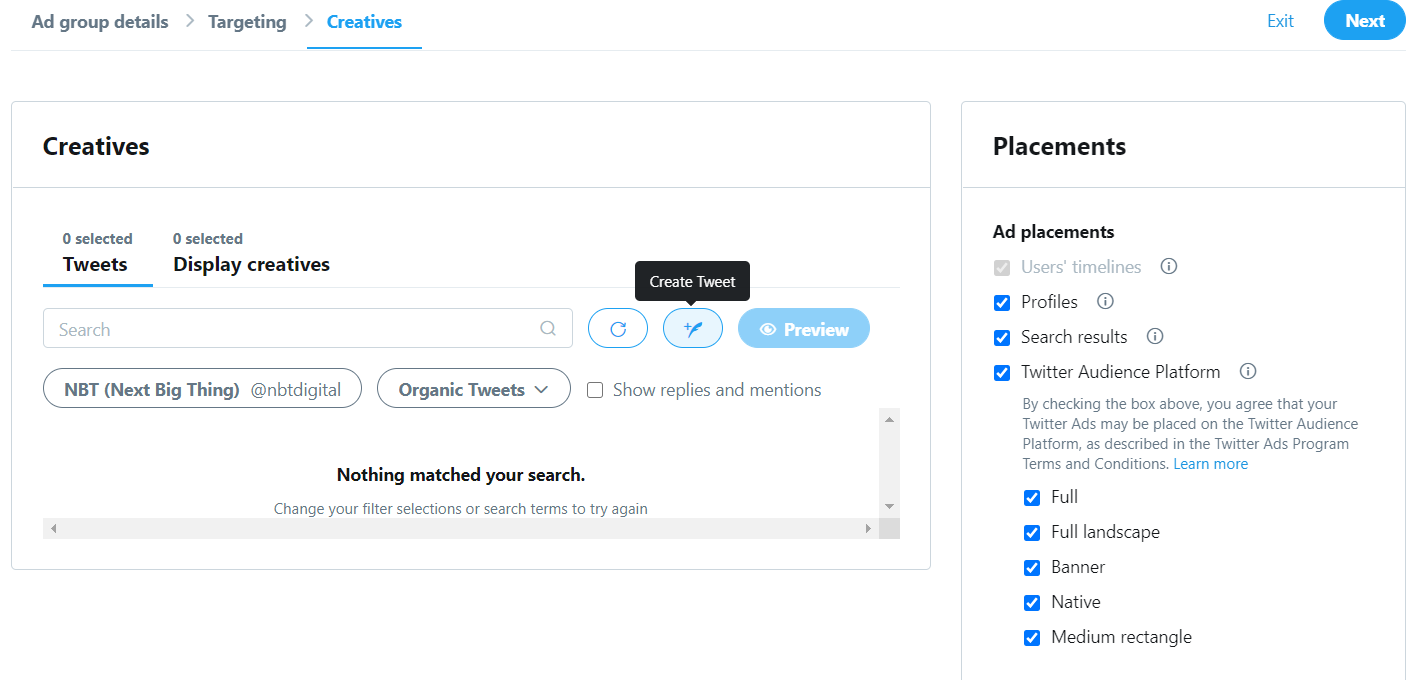This screenshot has height=680, width=1420.
Task: Open the Learn more link
Action: (1211, 464)
